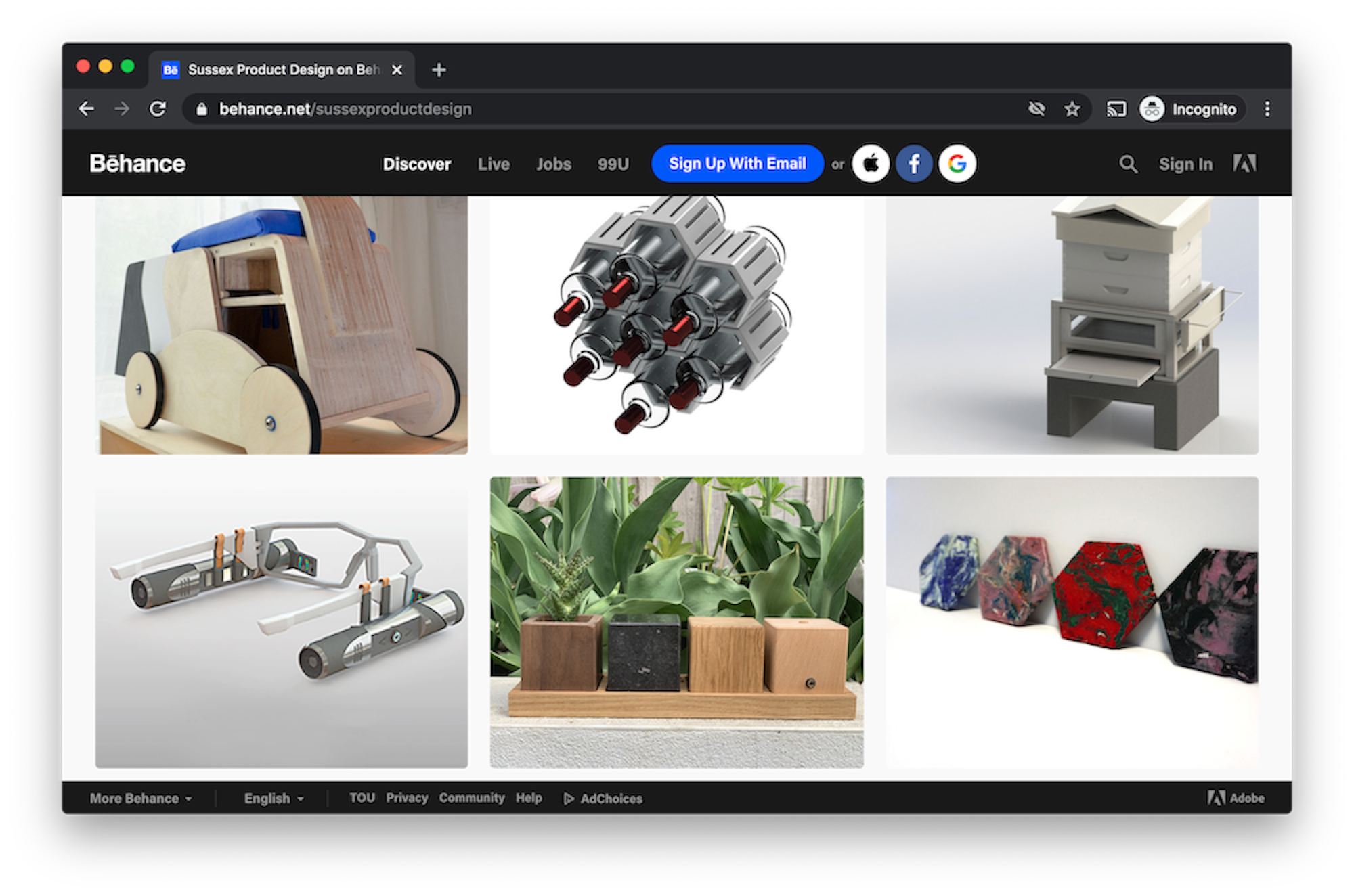Image resolution: width=1354 pixels, height=896 pixels.
Task: Open Chrome three-dot menu
Action: click(1267, 108)
